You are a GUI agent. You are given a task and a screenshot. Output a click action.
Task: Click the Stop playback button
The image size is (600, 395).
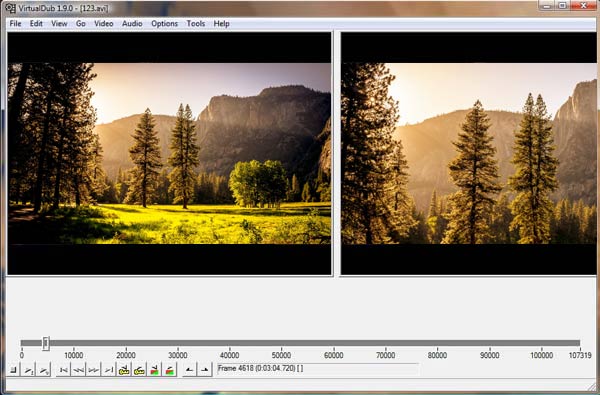pyautogui.click(x=14, y=370)
